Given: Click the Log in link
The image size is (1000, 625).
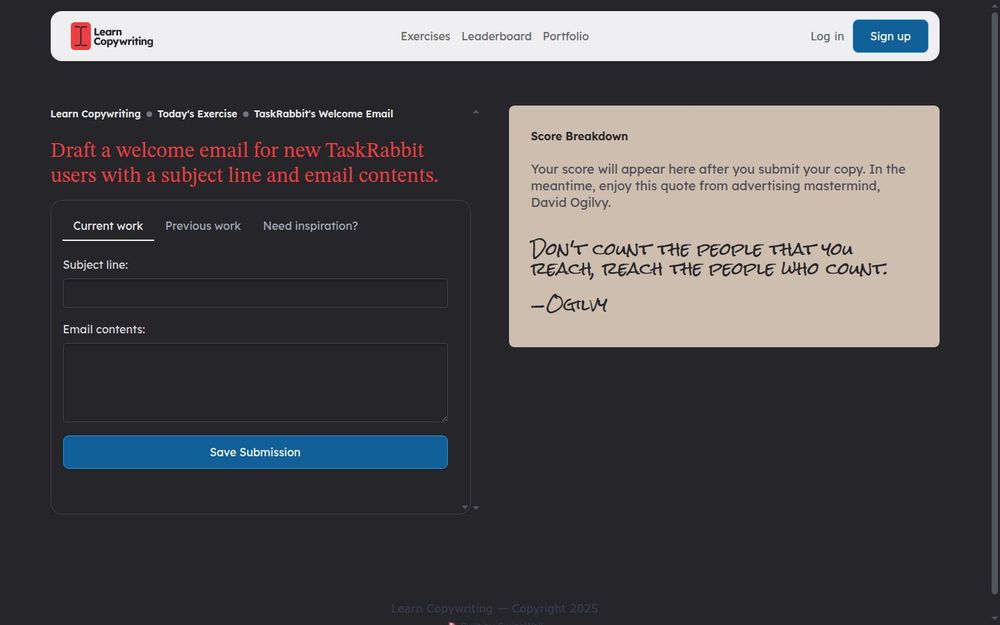Looking at the screenshot, I should pos(826,36).
